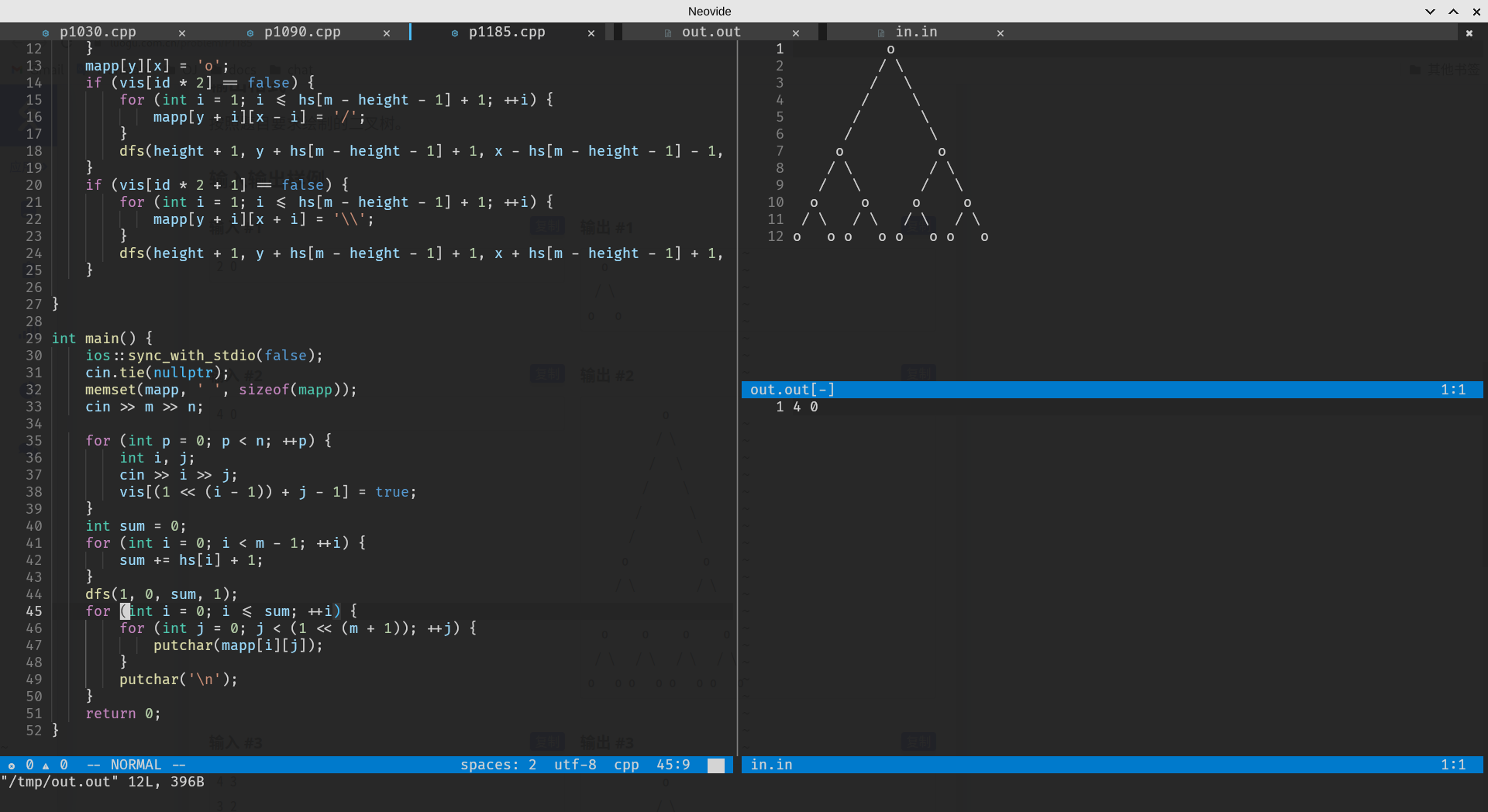
Task: Click 'dfs(1, 0, sum, 1);' line
Action: 161,594
